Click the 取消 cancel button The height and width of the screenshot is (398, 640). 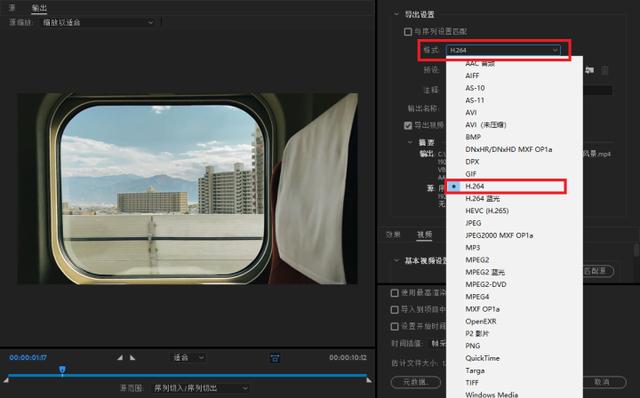click(x=604, y=382)
